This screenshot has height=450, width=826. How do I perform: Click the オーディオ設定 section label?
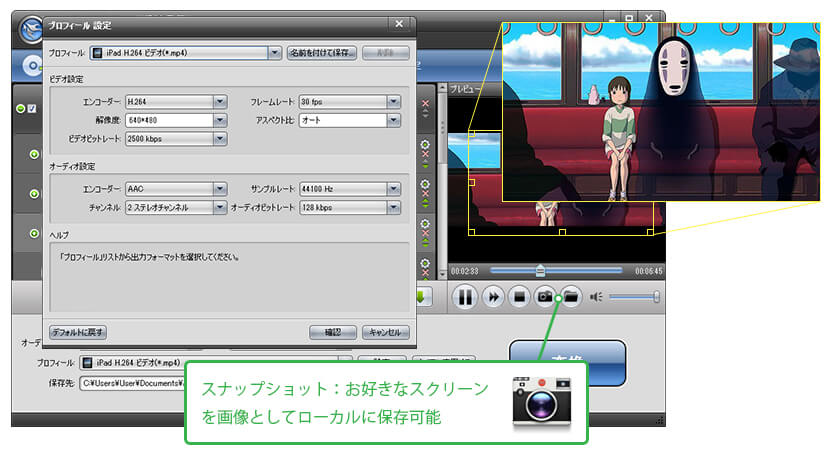[72, 166]
